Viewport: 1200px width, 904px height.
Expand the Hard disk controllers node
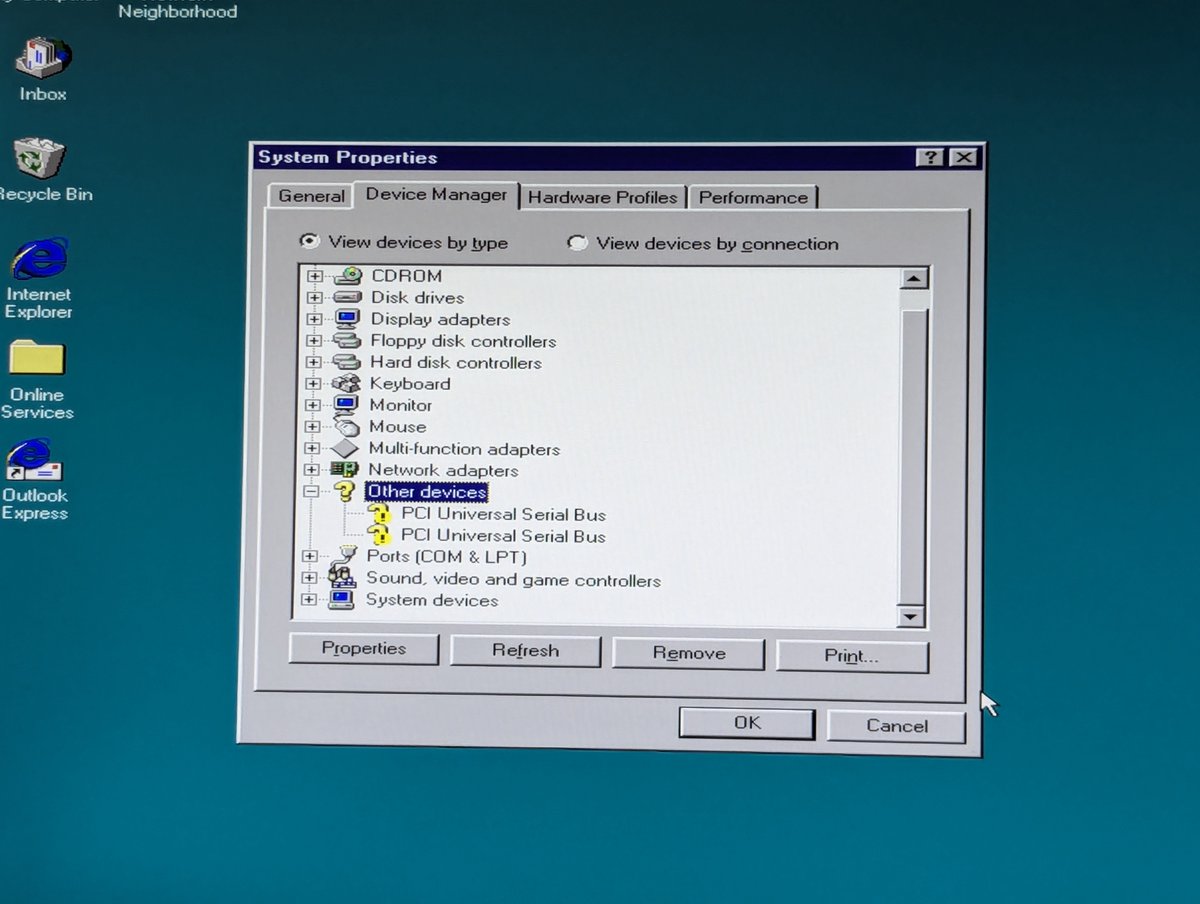tap(314, 362)
